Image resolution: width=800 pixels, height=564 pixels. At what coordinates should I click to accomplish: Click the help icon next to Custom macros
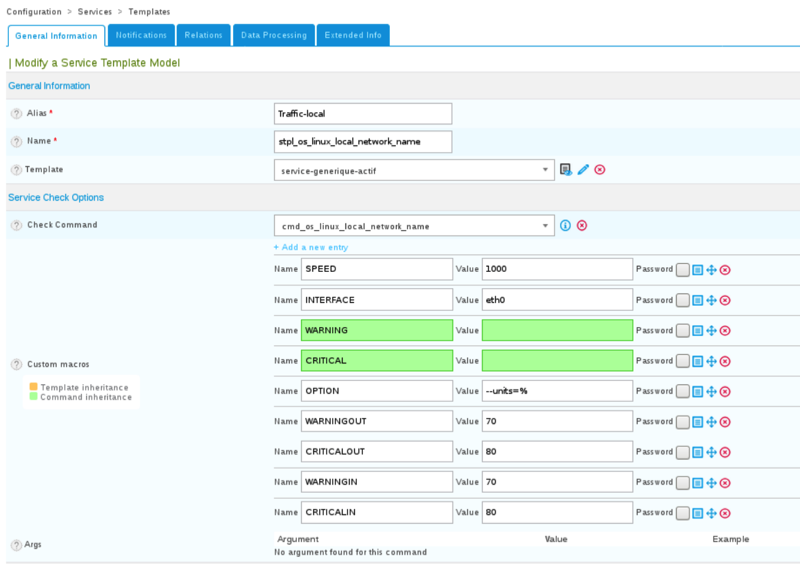tap(16, 364)
